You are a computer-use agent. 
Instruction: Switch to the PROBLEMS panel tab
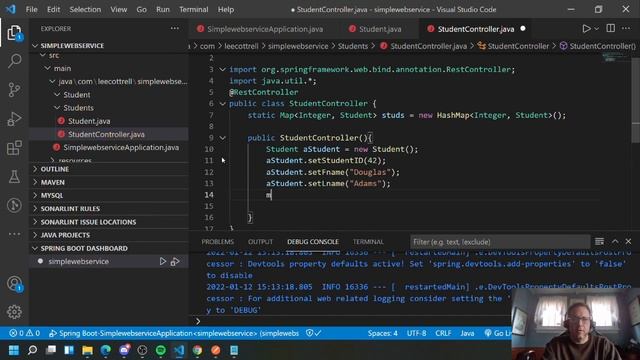[218, 242]
